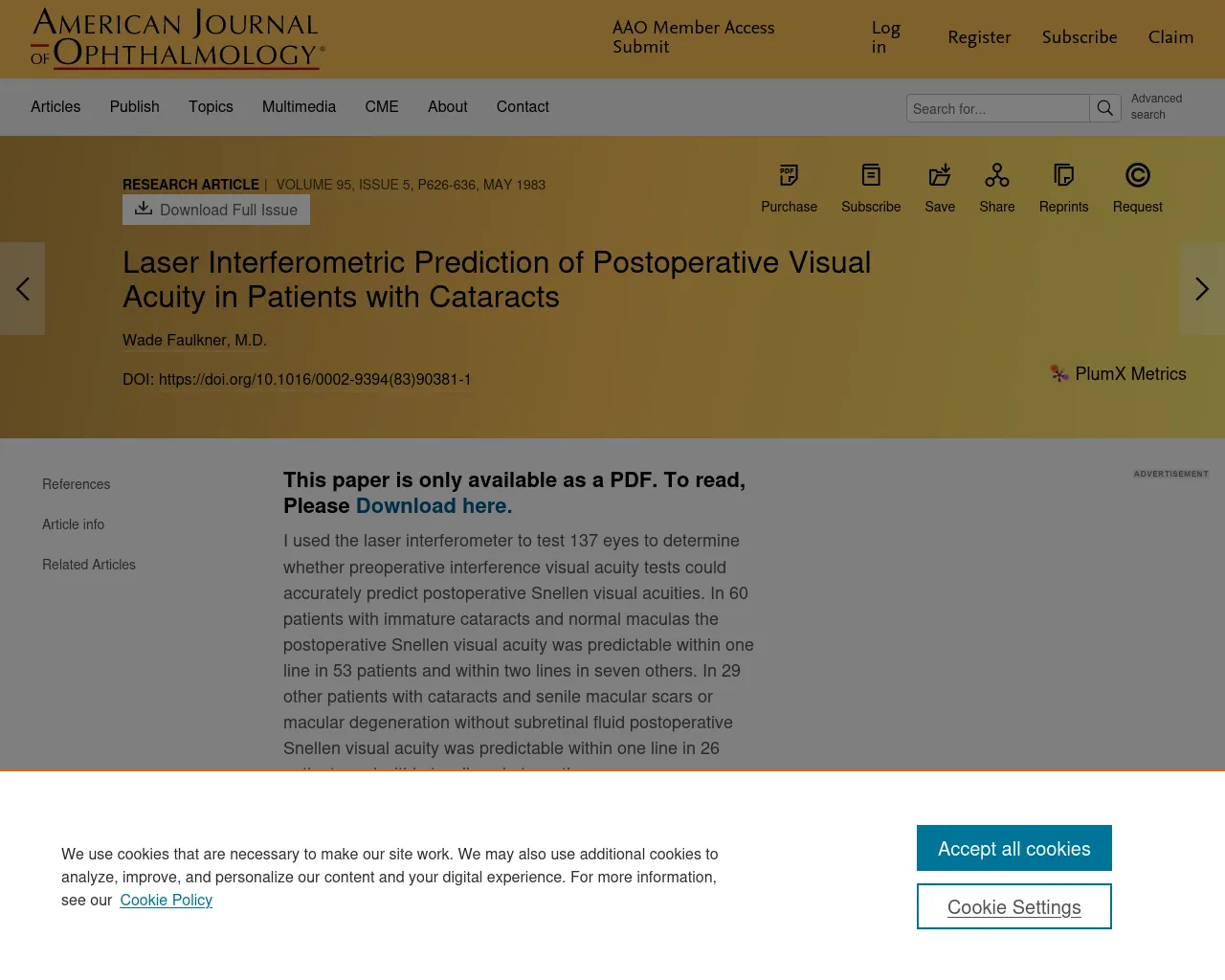
Task: Open the Share icon
Action: (997, 175)
